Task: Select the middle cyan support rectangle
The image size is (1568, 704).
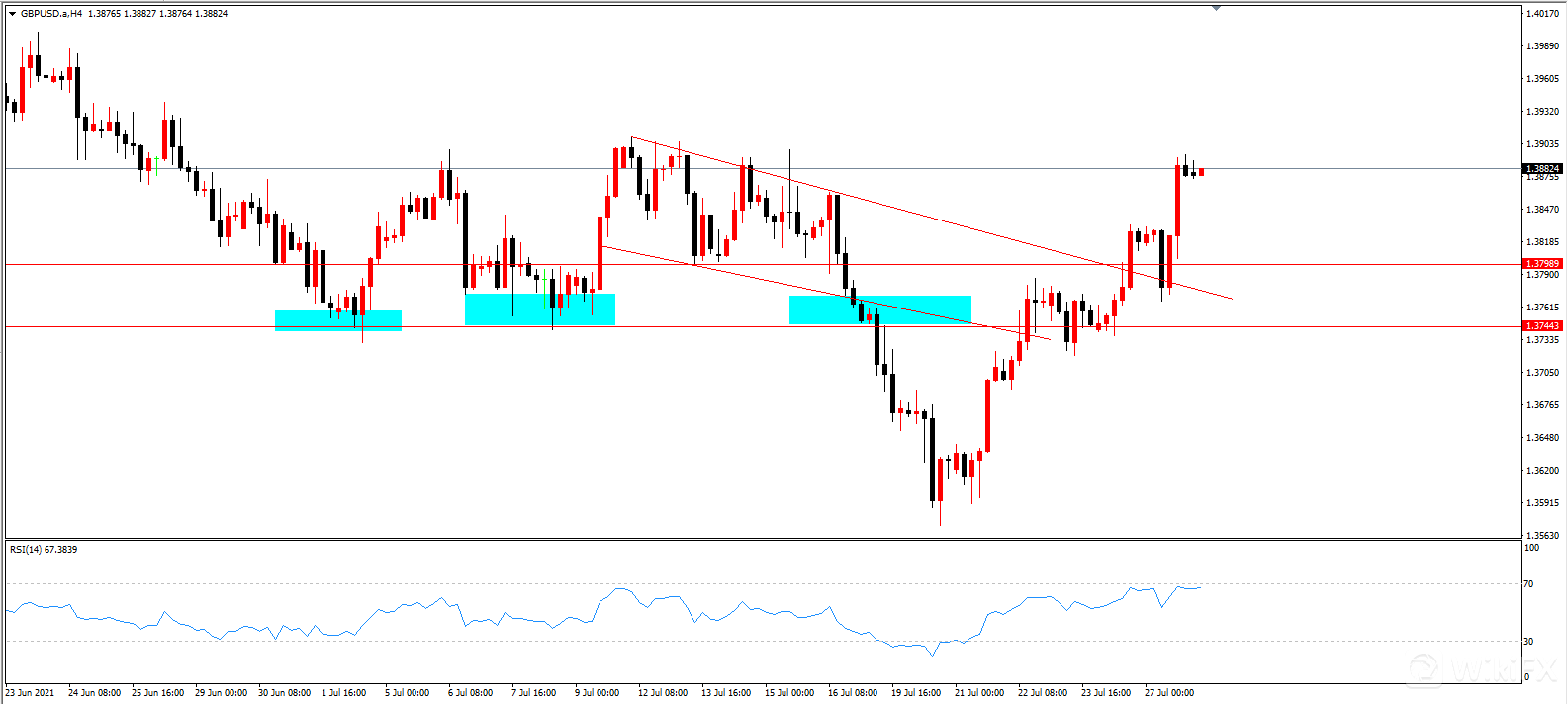Action: pyautogui.click(x=539, y=308)
